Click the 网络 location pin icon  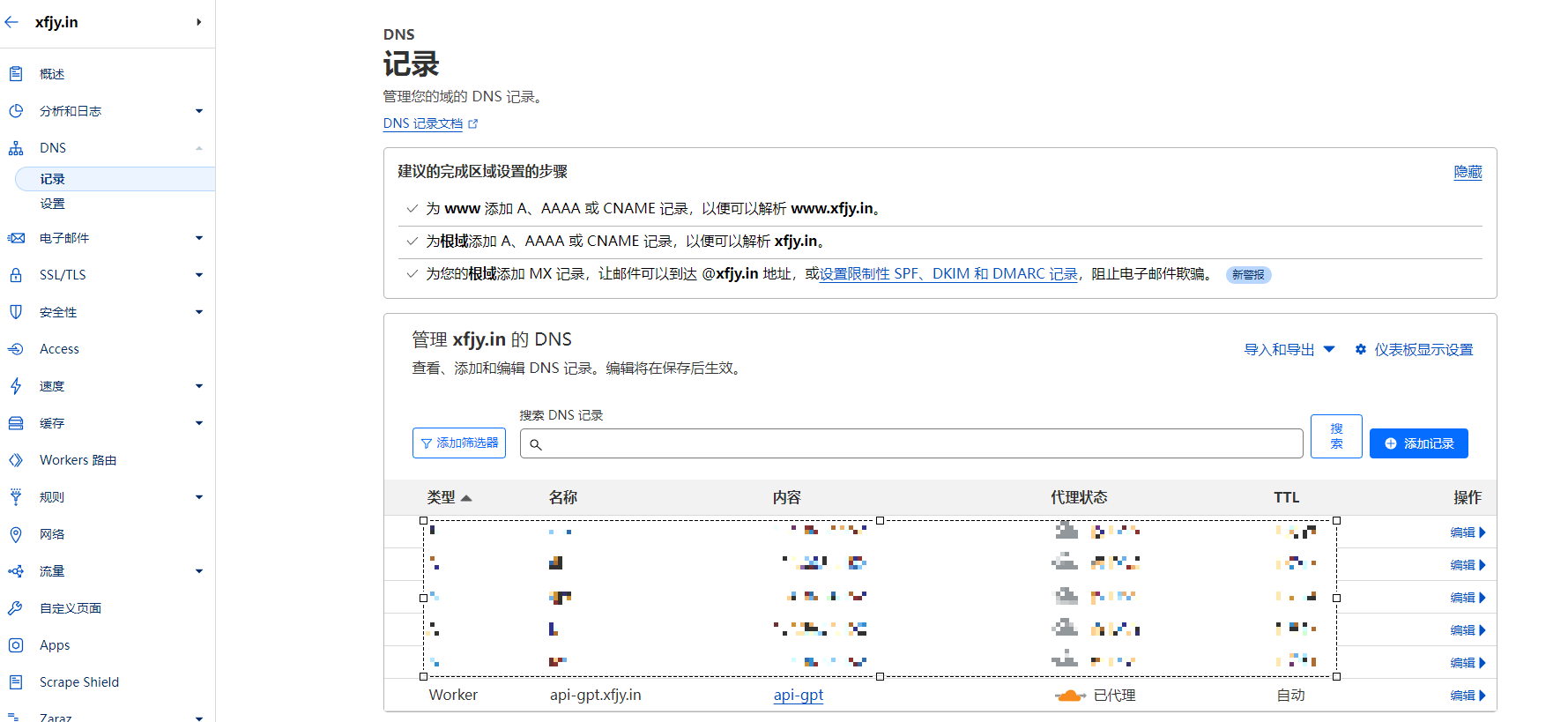pyautogui.click(x=16, y=534)
